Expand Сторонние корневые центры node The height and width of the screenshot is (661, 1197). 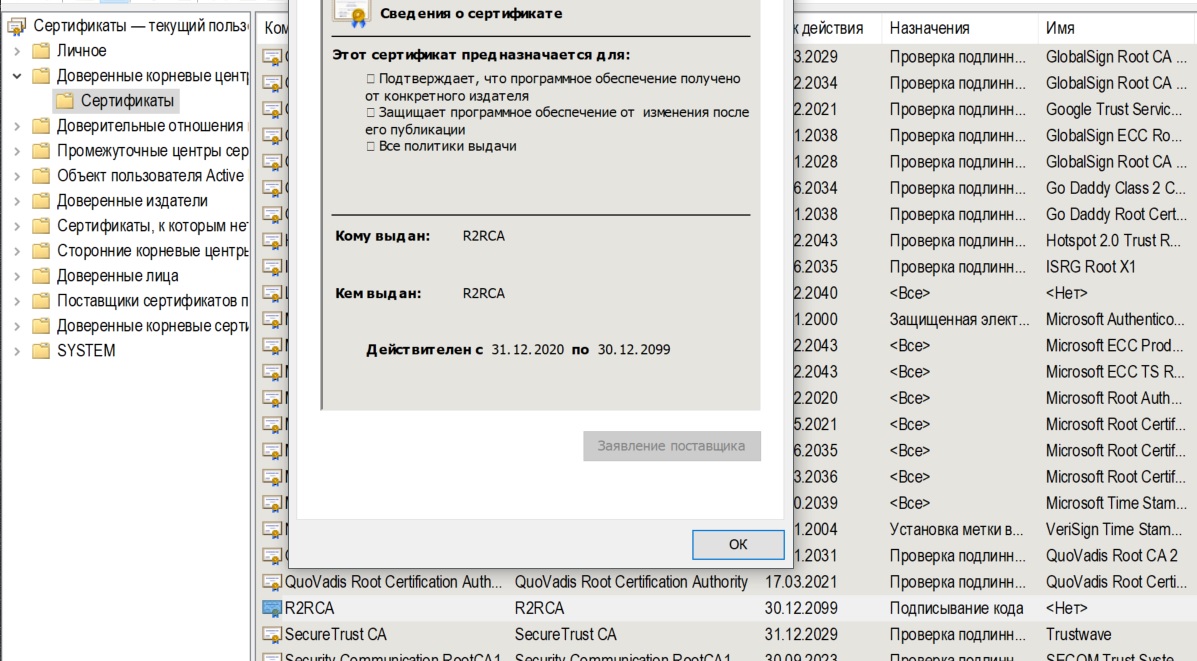[17, 251]
